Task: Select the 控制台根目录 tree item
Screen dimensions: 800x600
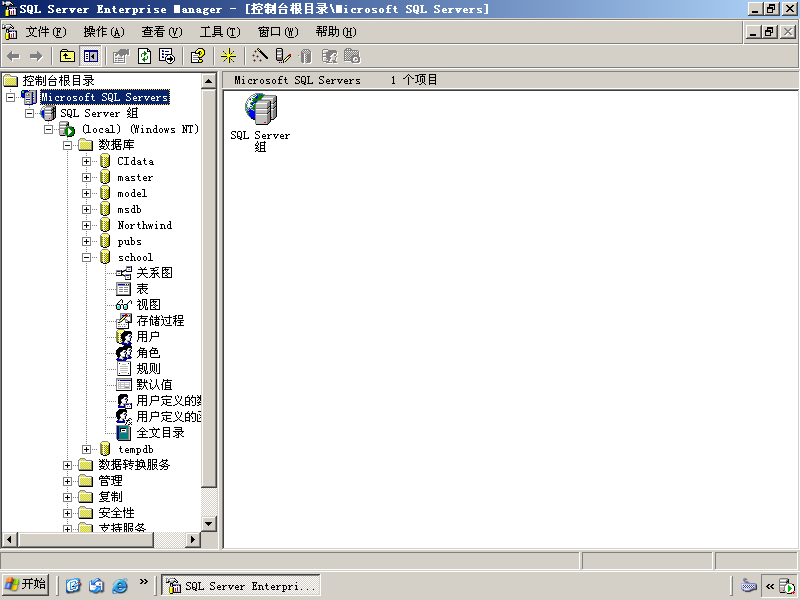Action: click(x=58, y=81)
